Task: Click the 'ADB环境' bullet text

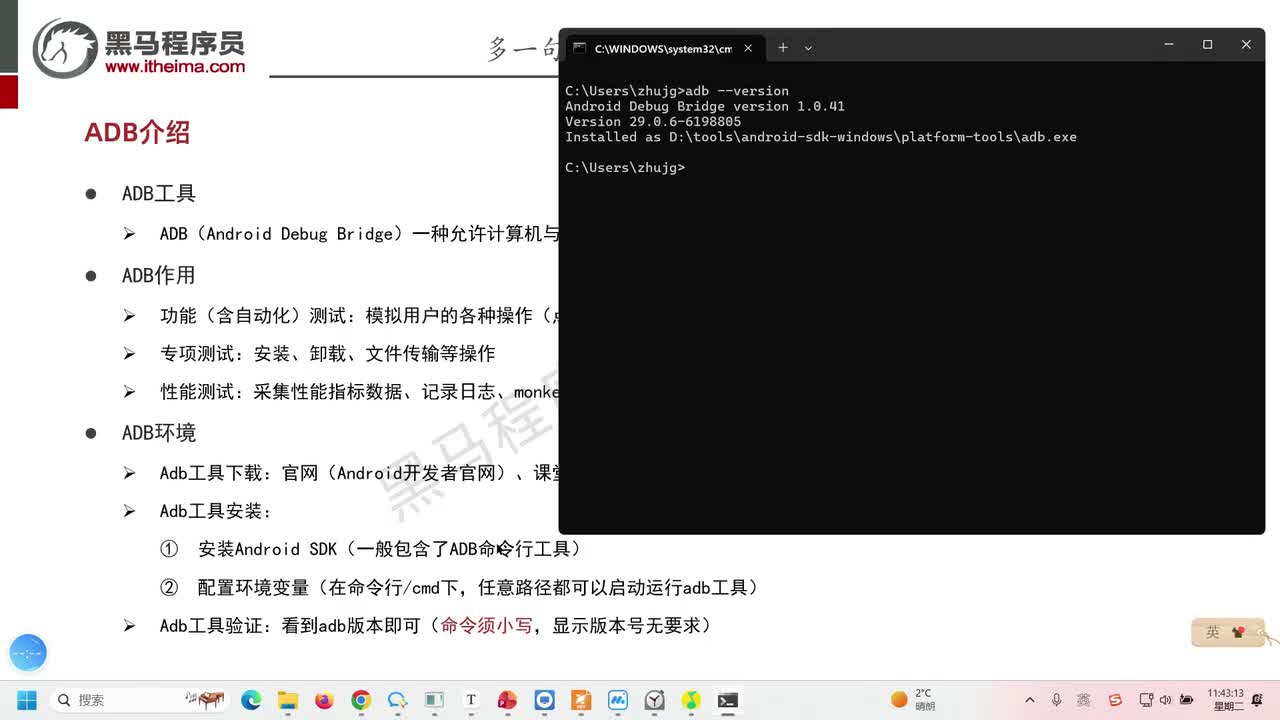Action: point(159,432)
